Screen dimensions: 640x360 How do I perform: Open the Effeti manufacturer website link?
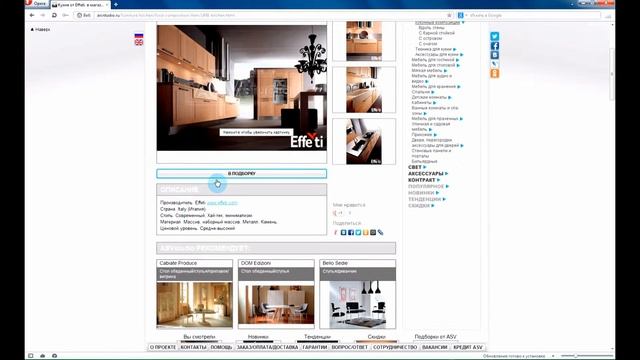point(222,202)
